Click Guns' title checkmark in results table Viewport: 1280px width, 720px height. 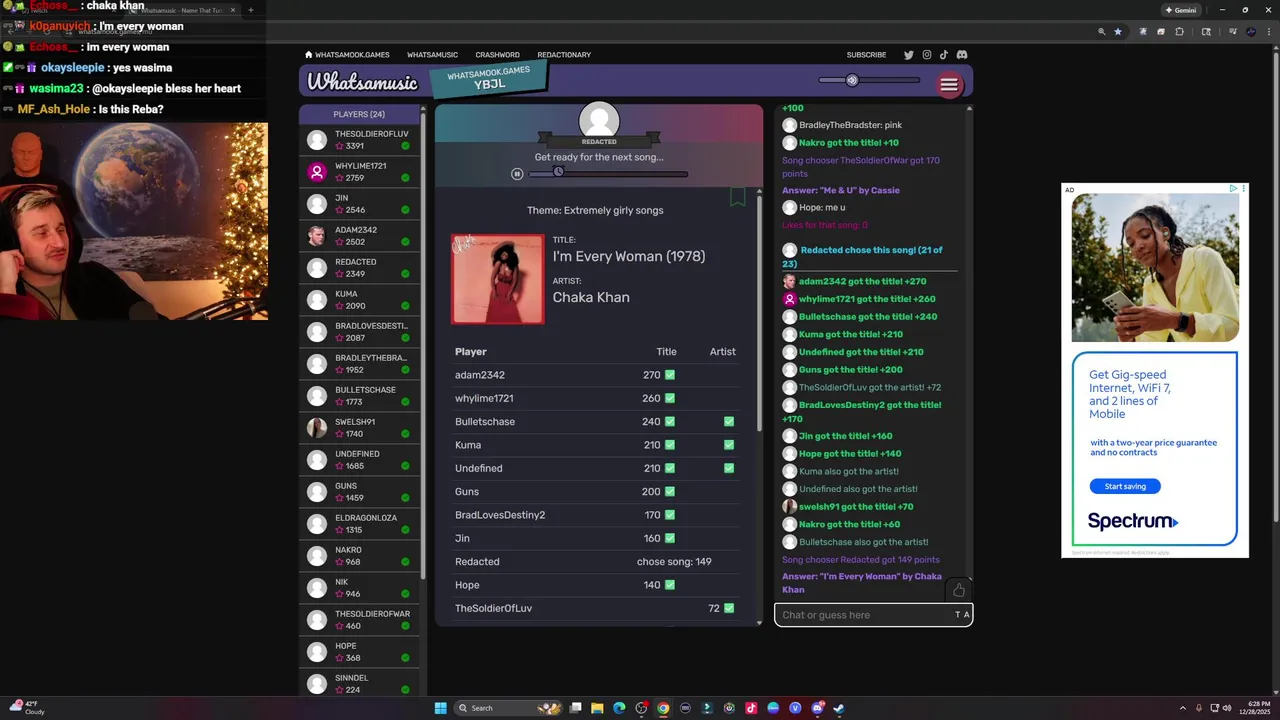(x=670, y=492)
